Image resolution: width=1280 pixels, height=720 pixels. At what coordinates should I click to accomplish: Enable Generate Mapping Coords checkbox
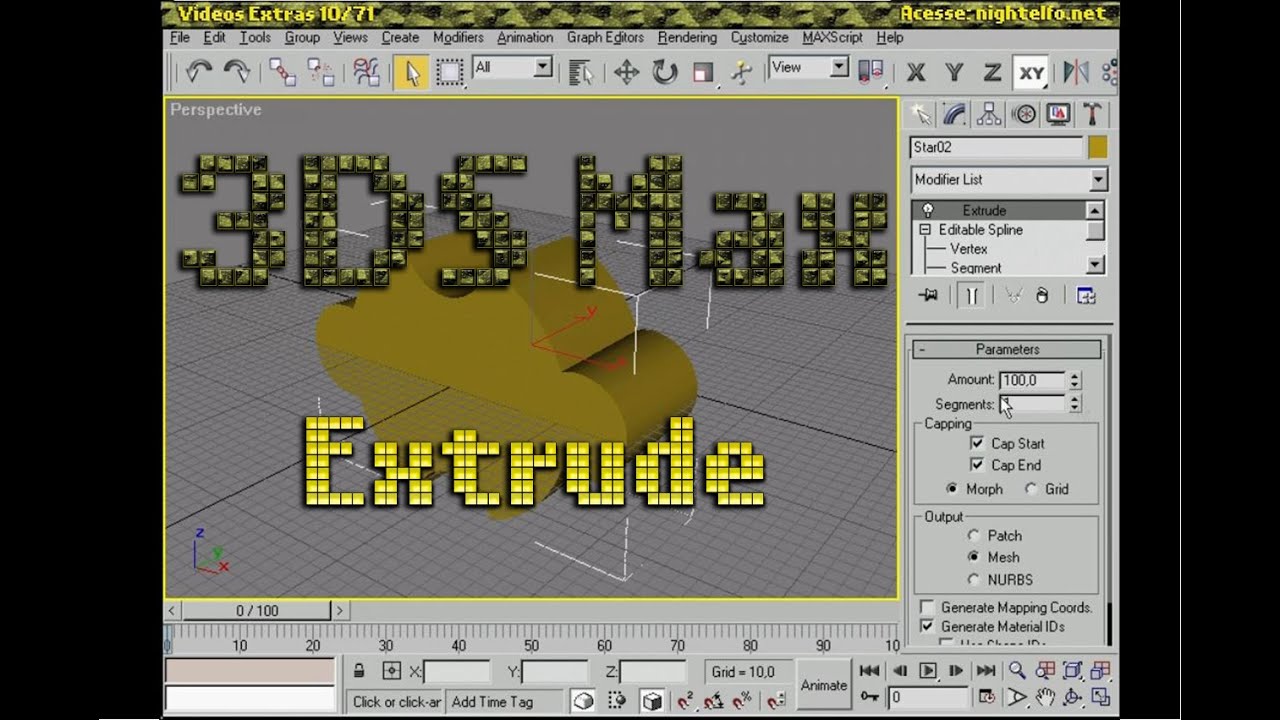[x=927, y=607]
